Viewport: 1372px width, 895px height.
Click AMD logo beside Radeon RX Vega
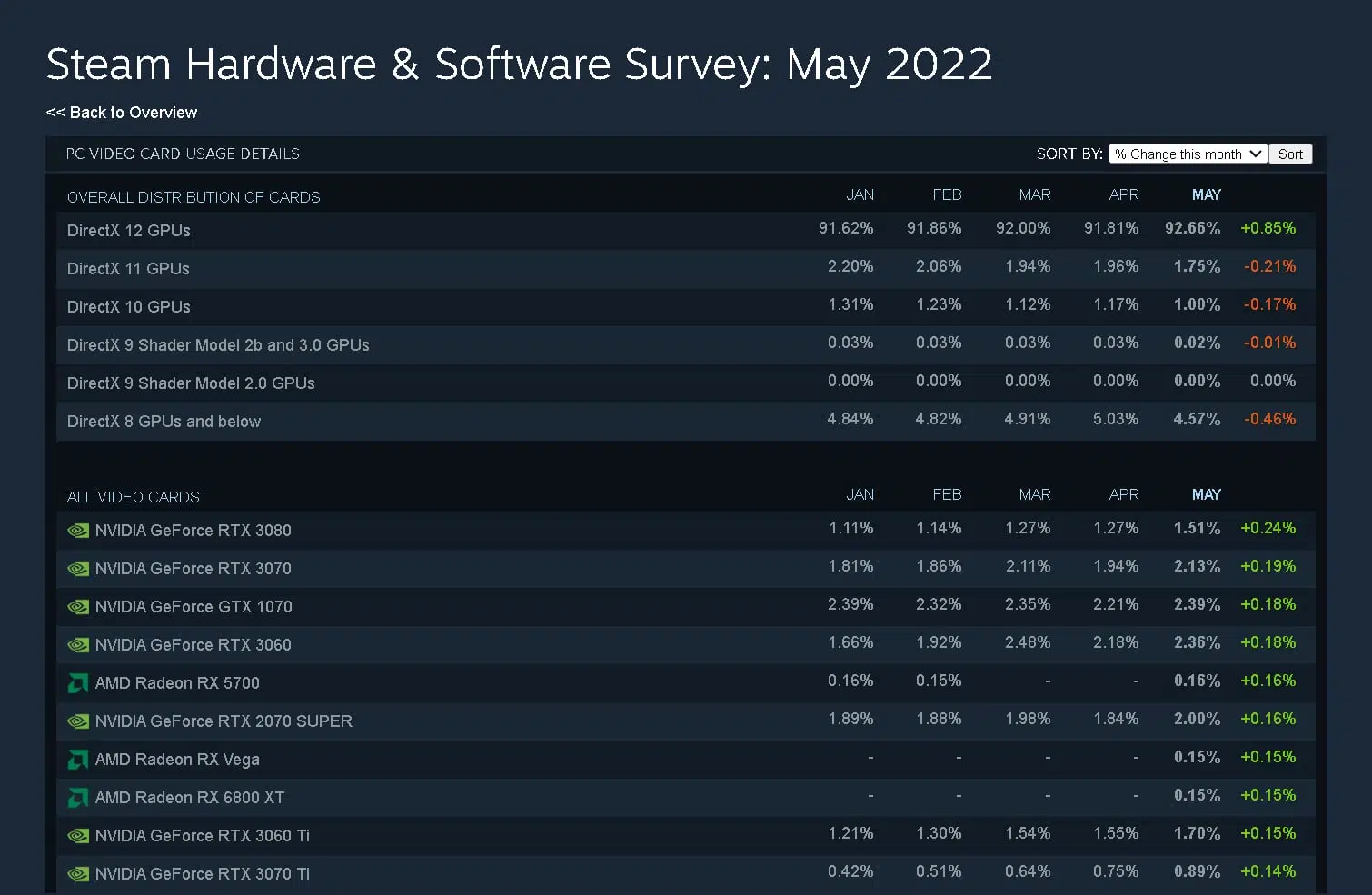78,760
